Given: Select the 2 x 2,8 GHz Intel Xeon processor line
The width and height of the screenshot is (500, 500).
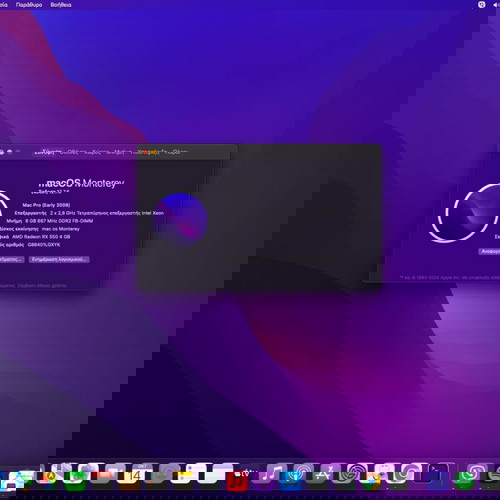Looking at the screenshot, I should tap(107, 213).
